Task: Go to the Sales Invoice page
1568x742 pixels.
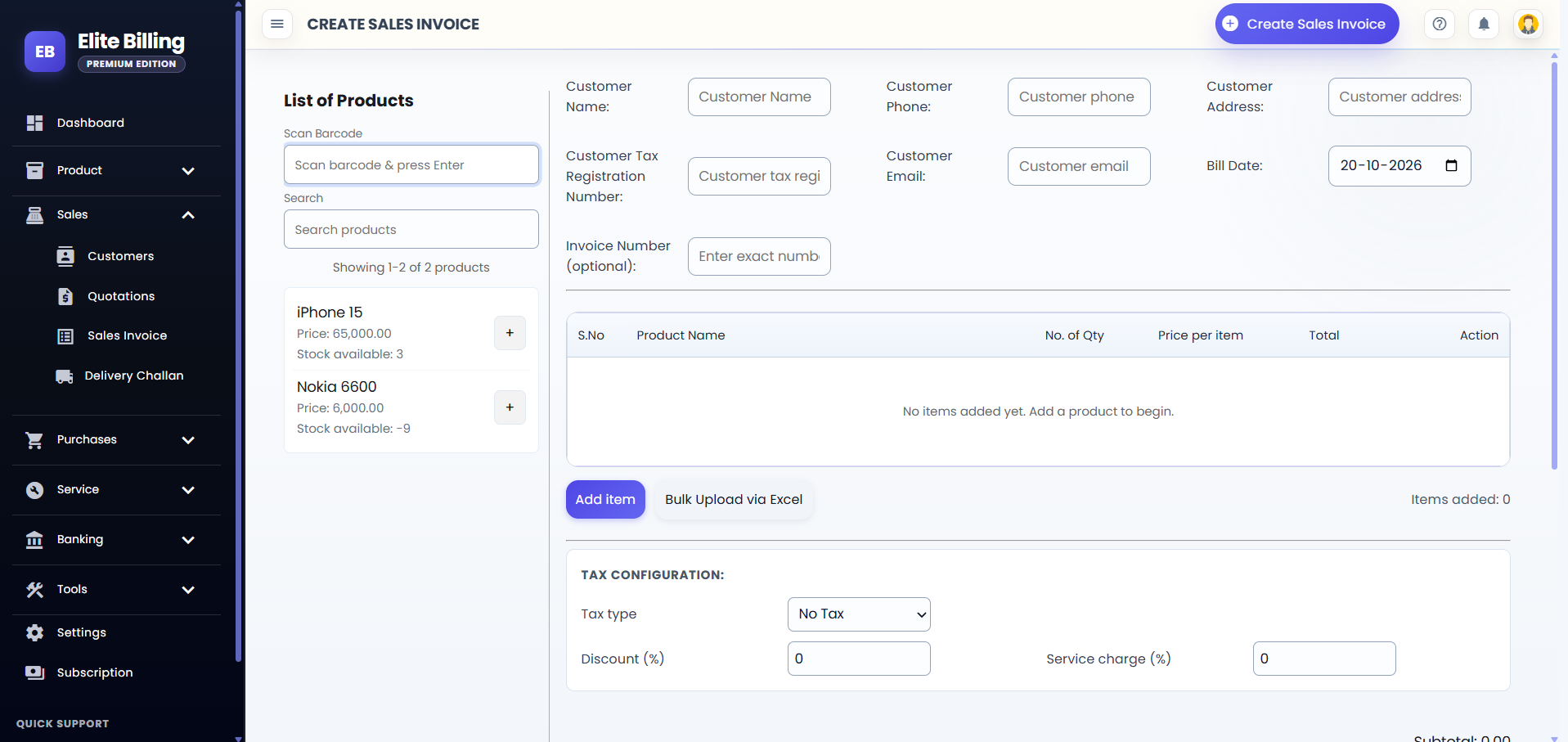Action: coord(127,335)
